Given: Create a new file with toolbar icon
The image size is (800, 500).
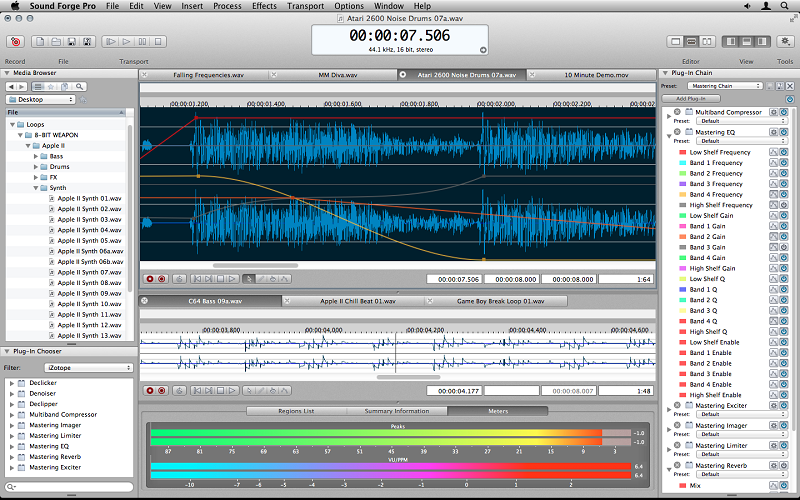Looking at the screenshot, I should coord(40,41).
